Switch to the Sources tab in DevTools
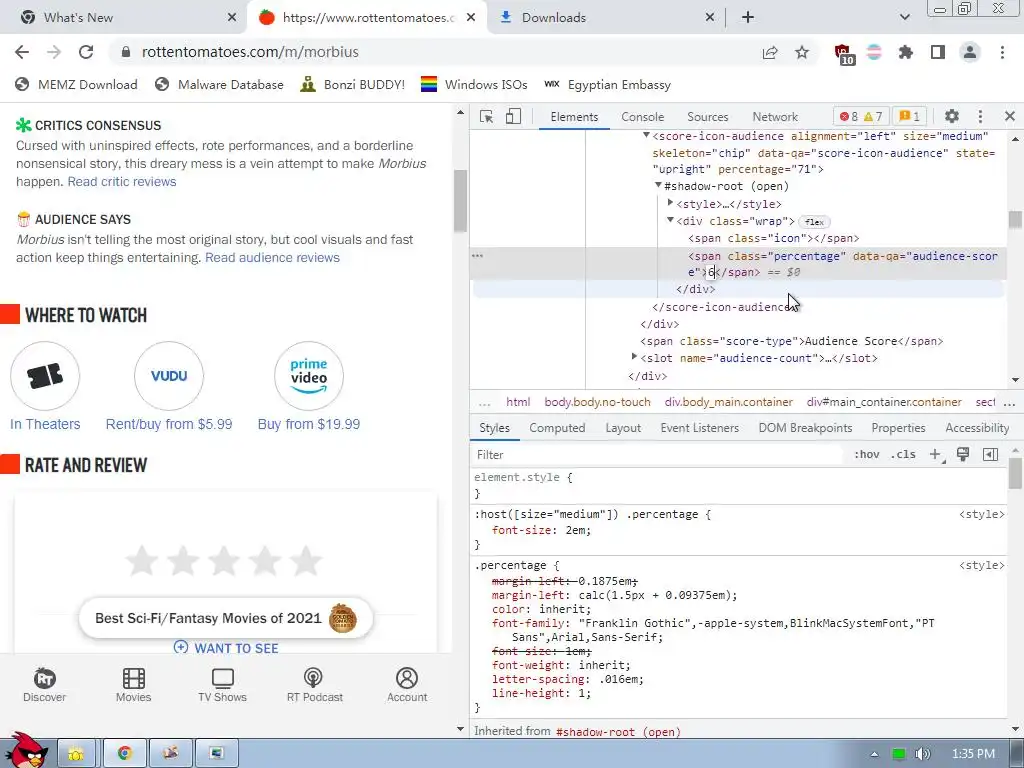Image resolution: width=1024 pixels, height=768 pixels. pos(707,116)
